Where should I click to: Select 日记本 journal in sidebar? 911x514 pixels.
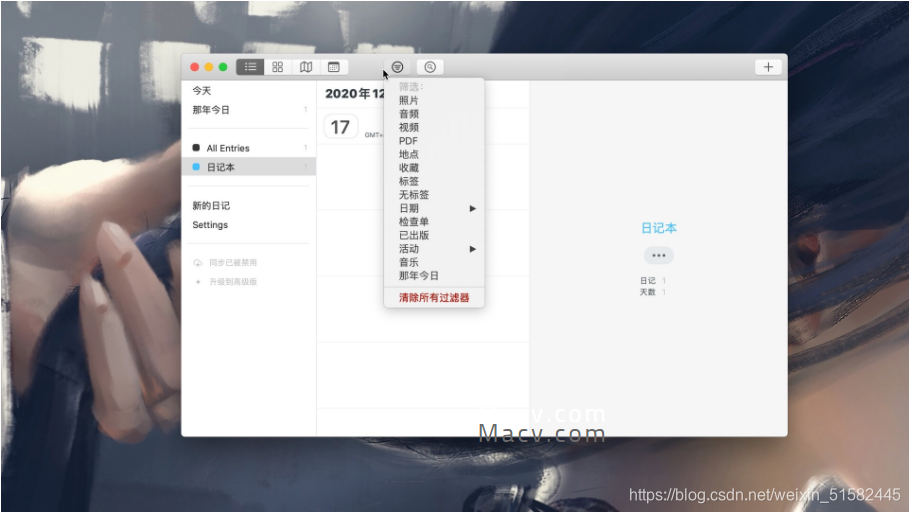coord(249,167)
